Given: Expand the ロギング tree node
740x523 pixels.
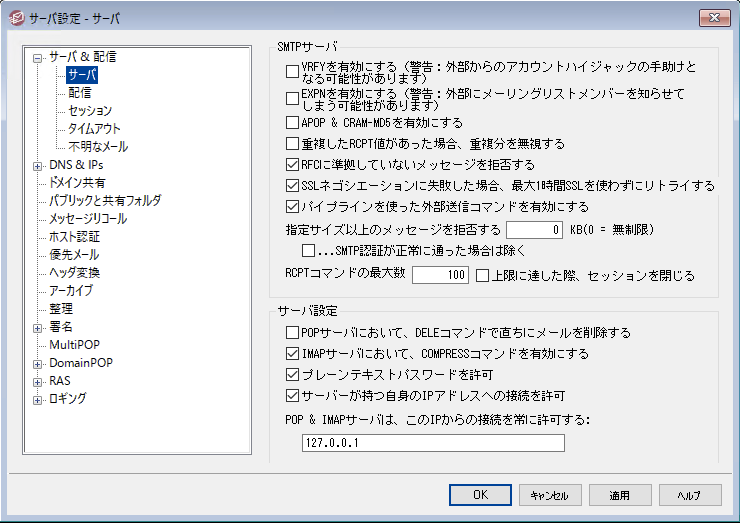Looking at the screenshot, I should pos(38,399).
